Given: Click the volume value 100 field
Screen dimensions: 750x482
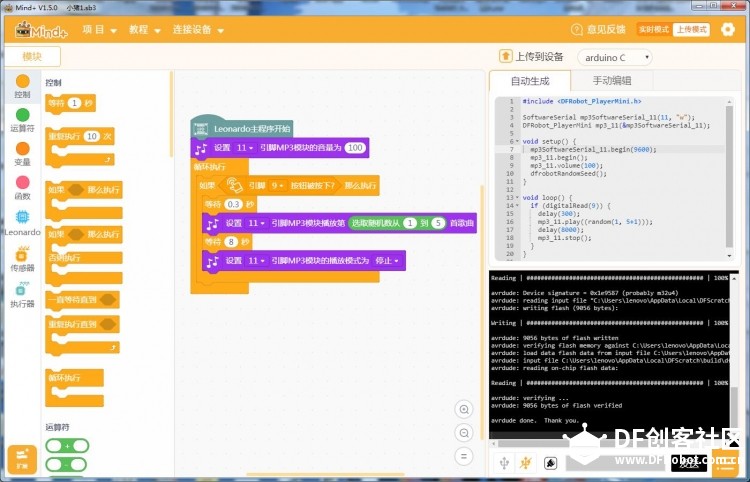Looking at the screenshot, I should point(355,148).
